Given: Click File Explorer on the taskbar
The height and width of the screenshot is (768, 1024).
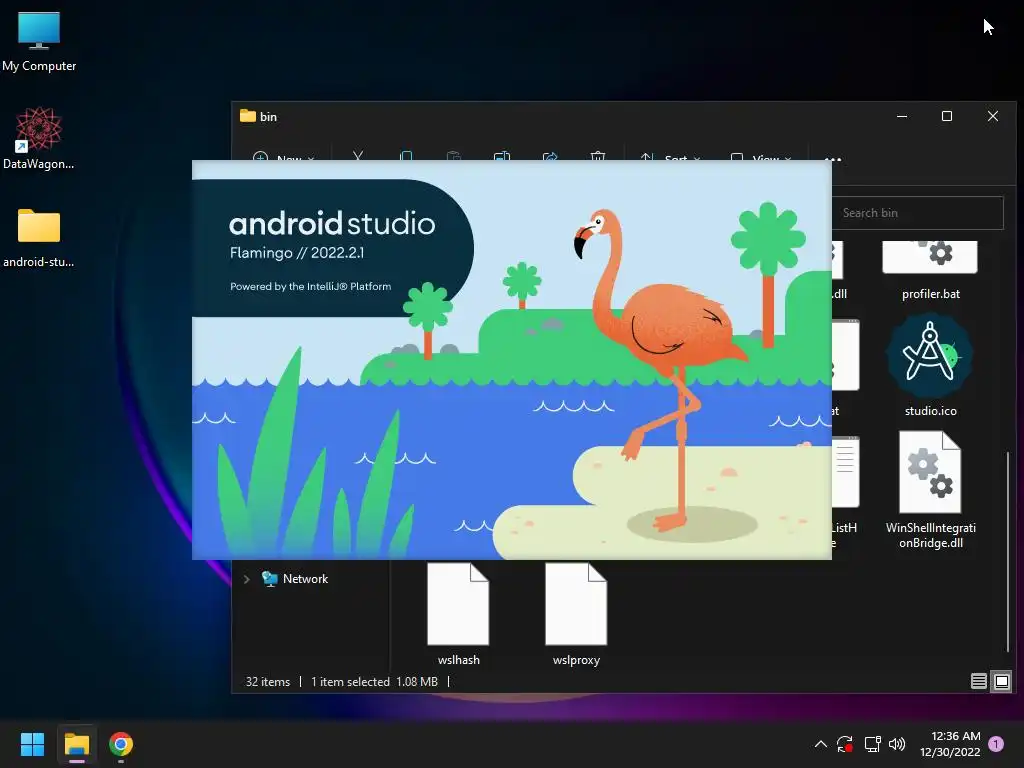Looking at the screenshot, I should pos(76,744).
